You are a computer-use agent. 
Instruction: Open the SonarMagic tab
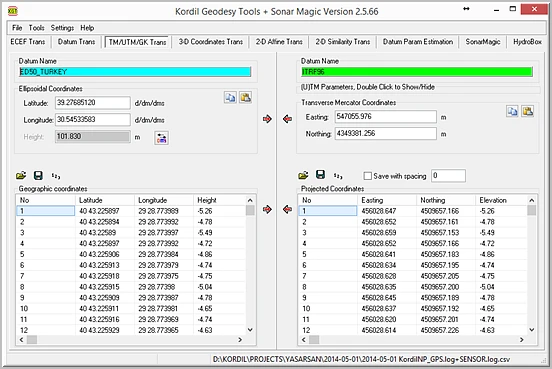click(x=483, y=42)
